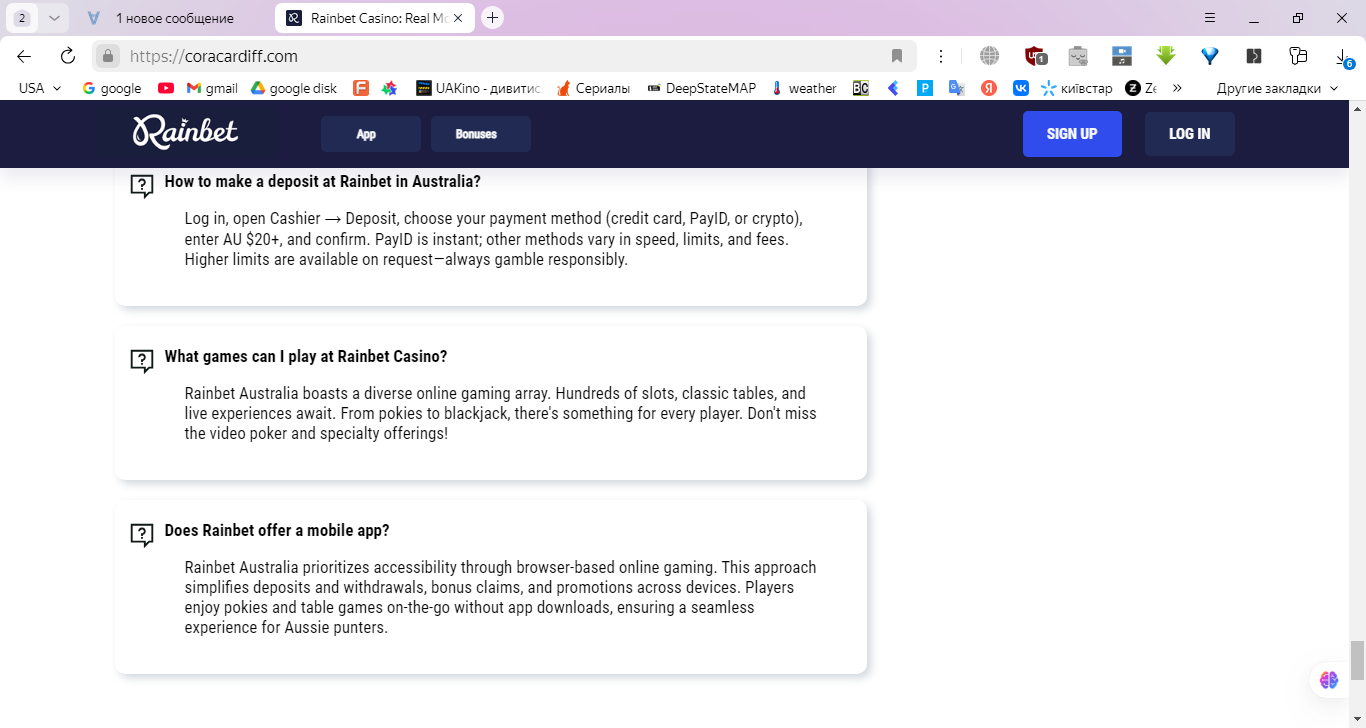This screenshot has height=728, width=1366.
Task: Click the LOG IN button
Action: (1190, 134)
